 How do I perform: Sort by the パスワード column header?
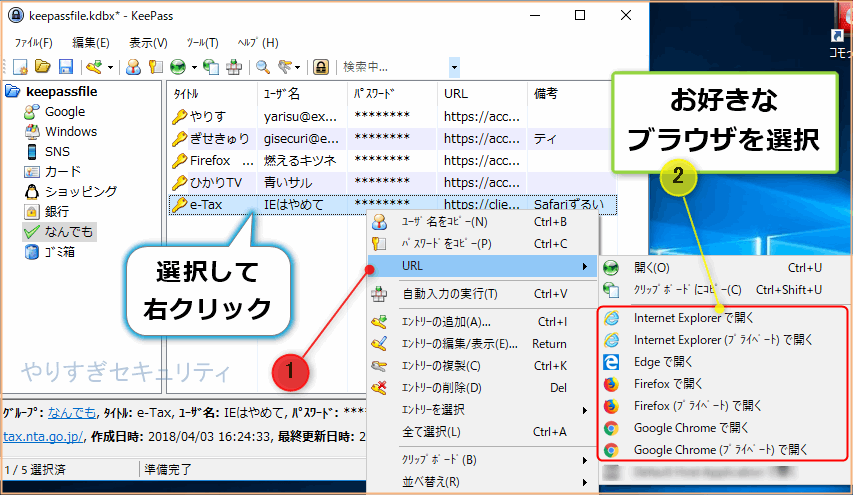[x=392, y=94]
